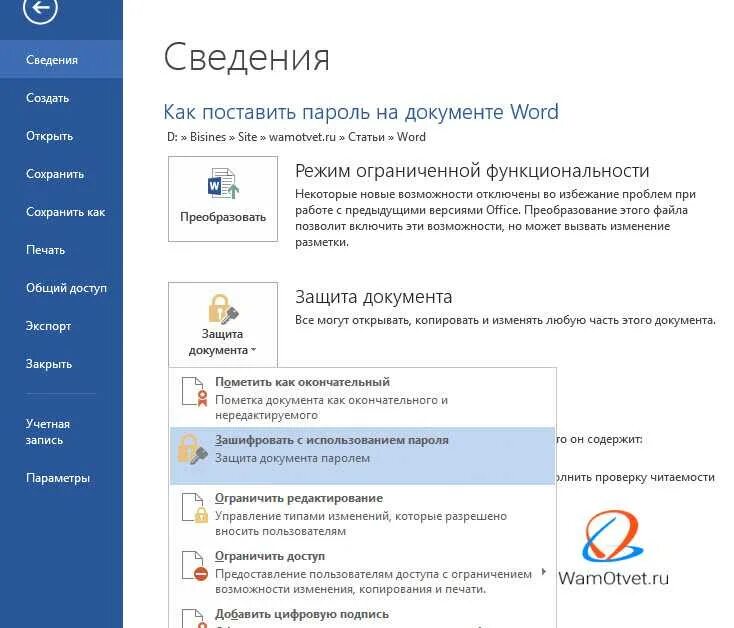This screenshot has height=628, width=734.
Task: Click the Encrypt with Password lock icon
Action: pos(192,449)
